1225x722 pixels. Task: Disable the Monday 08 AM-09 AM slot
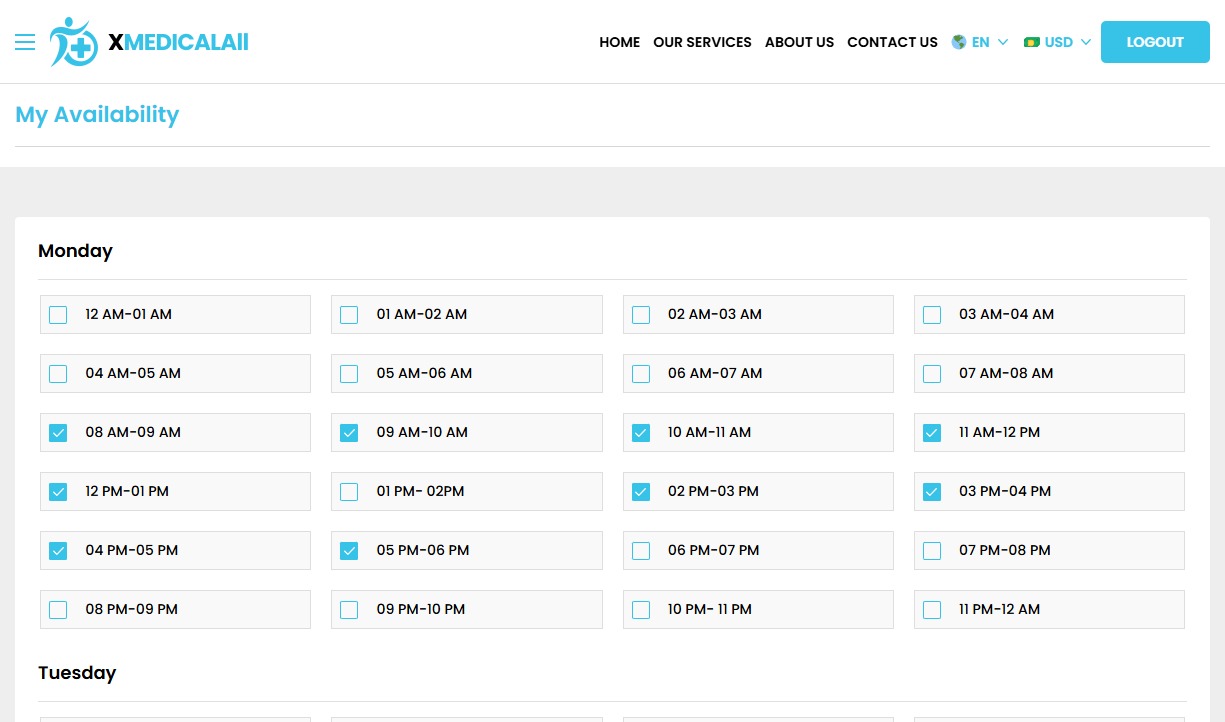click(58, 432)
